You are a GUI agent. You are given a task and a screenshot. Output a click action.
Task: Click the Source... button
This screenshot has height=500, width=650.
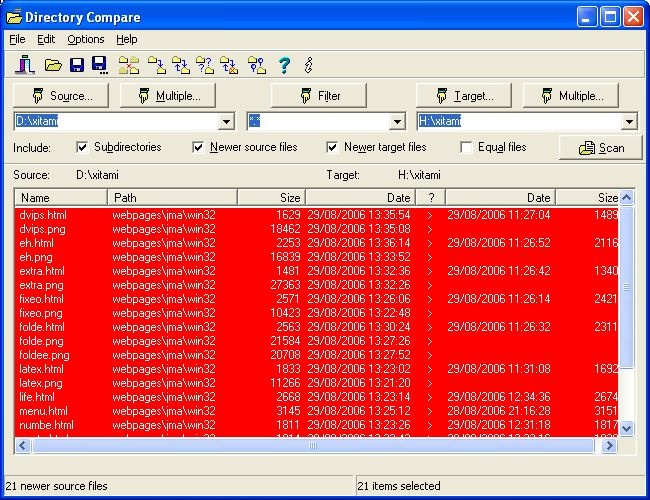pyautogui.click(x=61, y=96)
